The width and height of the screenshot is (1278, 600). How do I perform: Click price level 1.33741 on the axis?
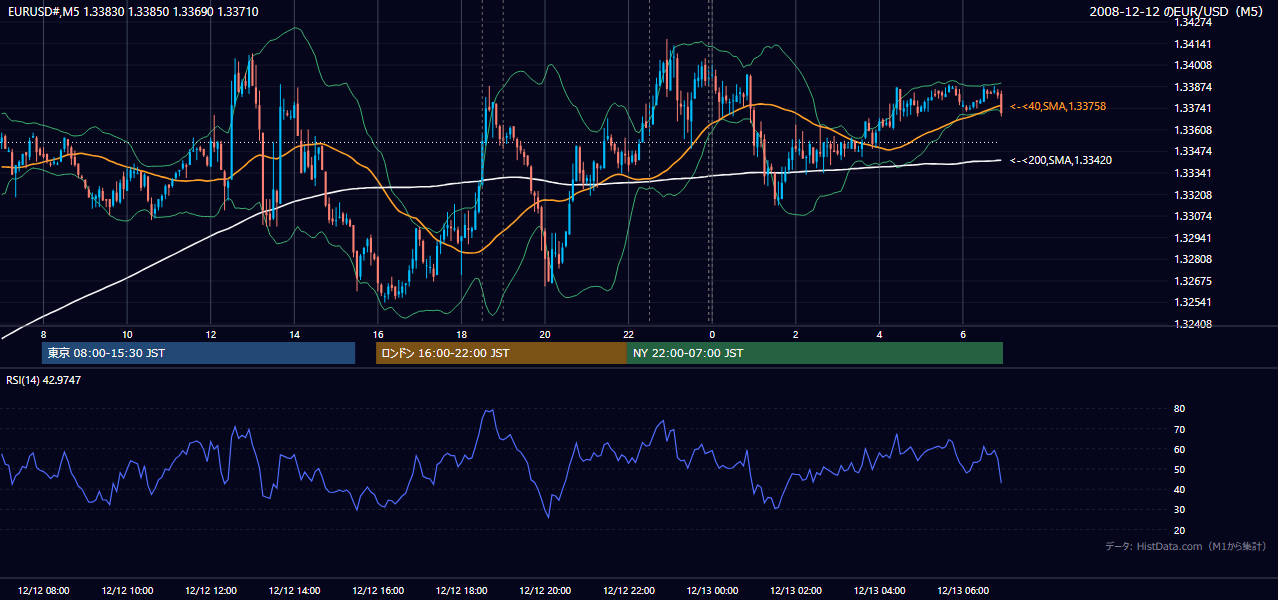click(1194, 108)
